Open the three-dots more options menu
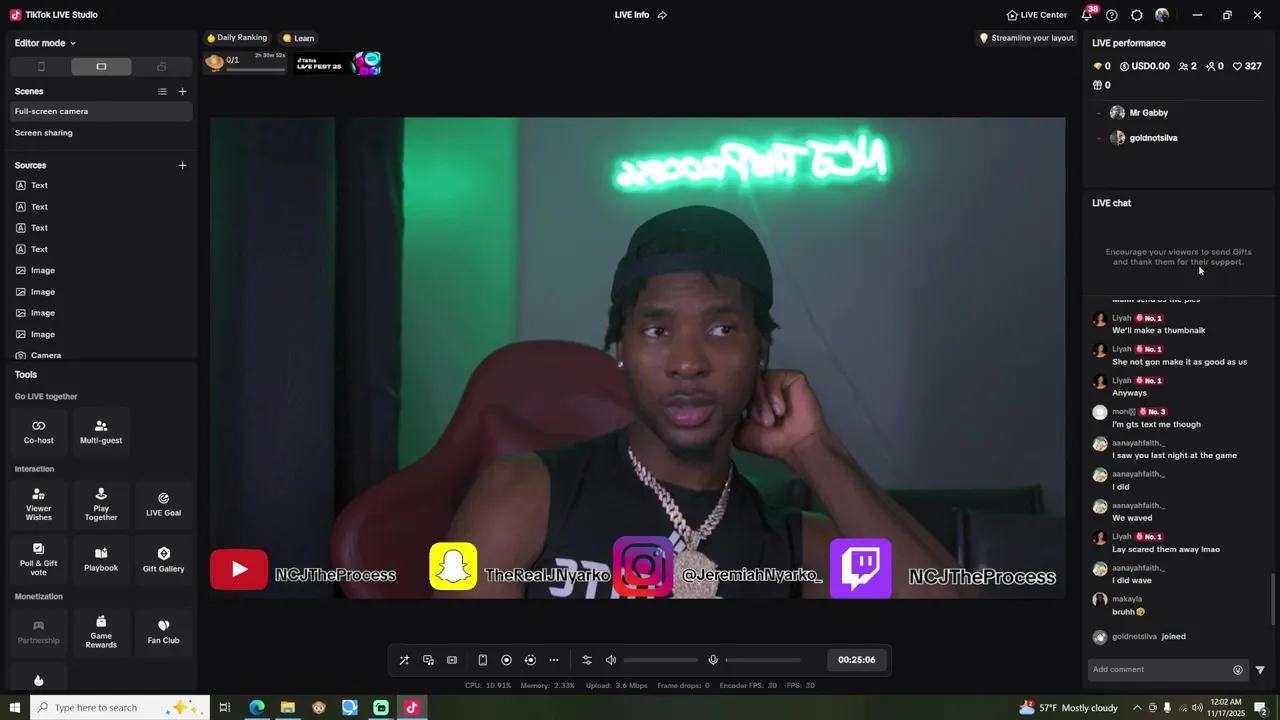Viewport: 1280px width, 720px height. [x=554, y=660]
